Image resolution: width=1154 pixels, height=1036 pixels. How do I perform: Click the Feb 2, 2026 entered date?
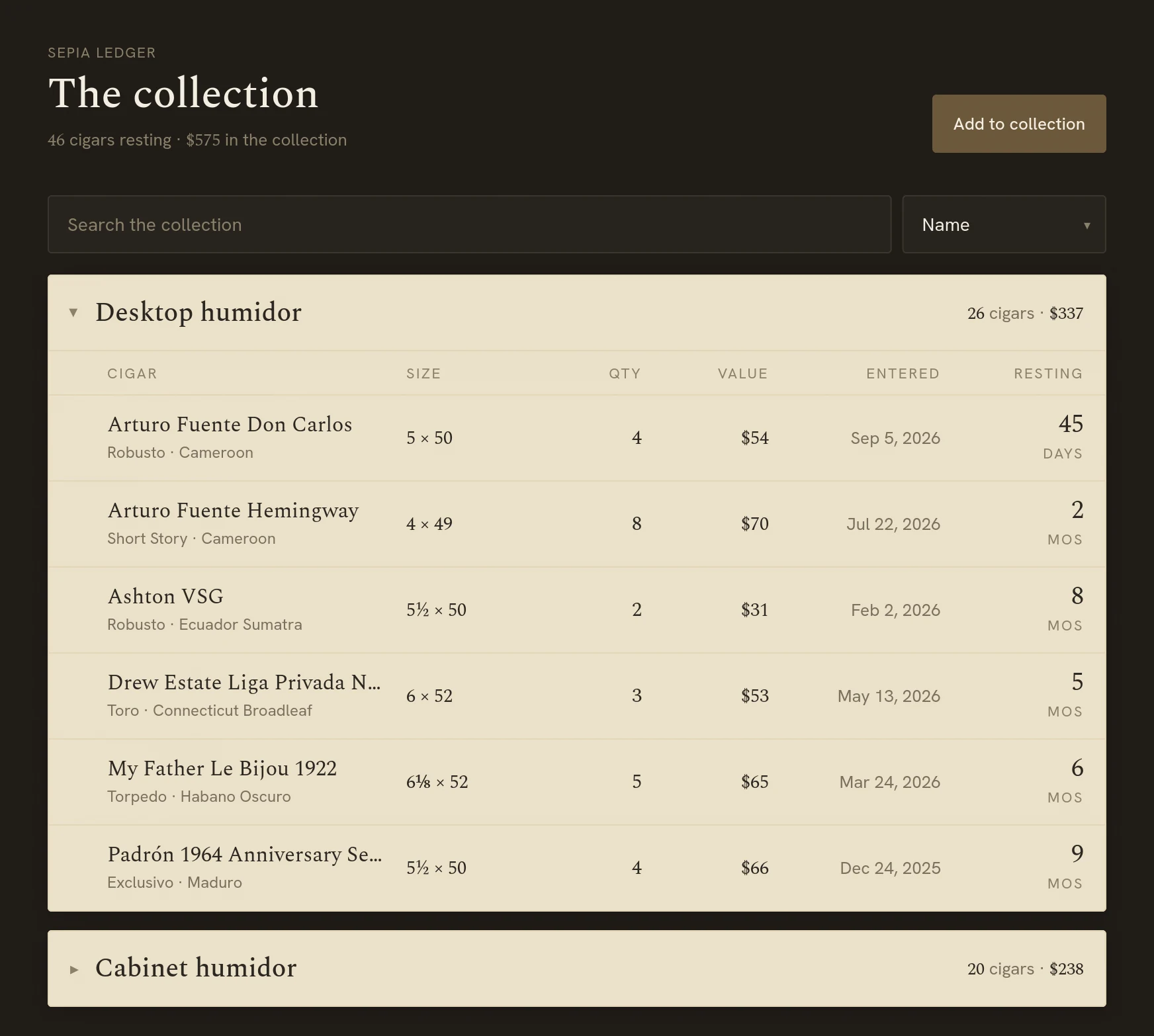coord(895,610)
